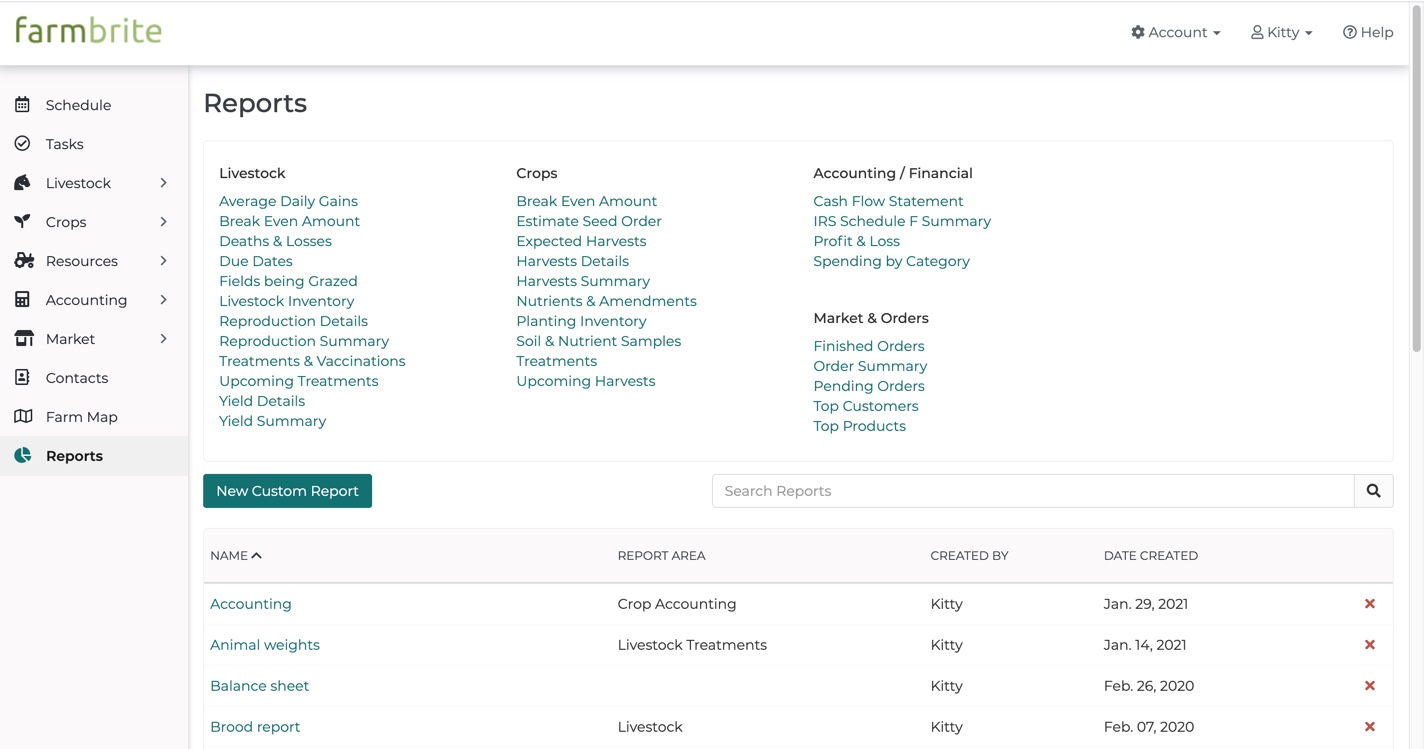This screenshot has width=1424, height=749.
Task: Click the Accounting calculator icon
Action: pyautogui.click(x=22, y=300)
